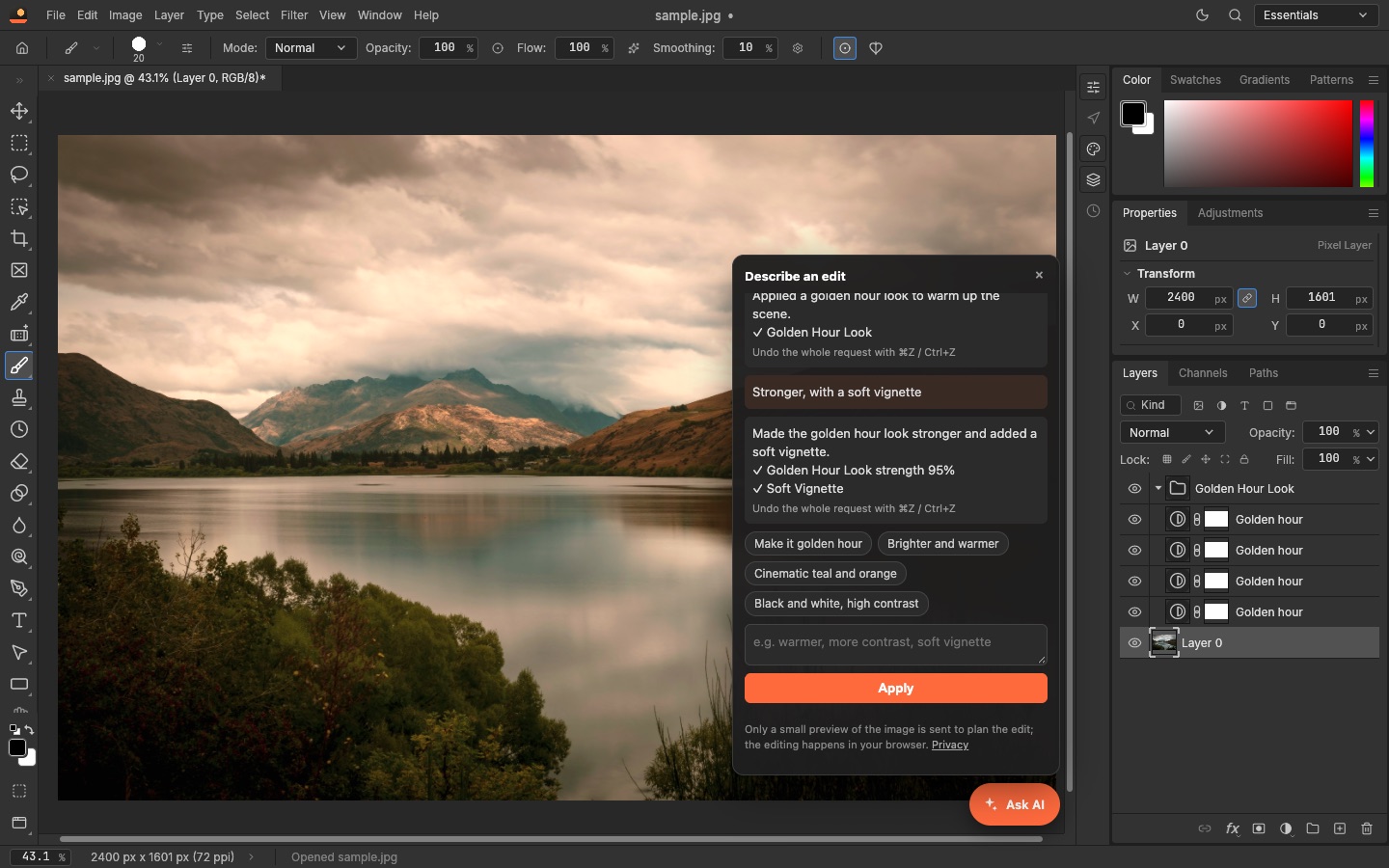Image resolution: width=1389 pixels, height=868 pixels.
Task: Open the Filter menu
Action: tap(294, 15)
